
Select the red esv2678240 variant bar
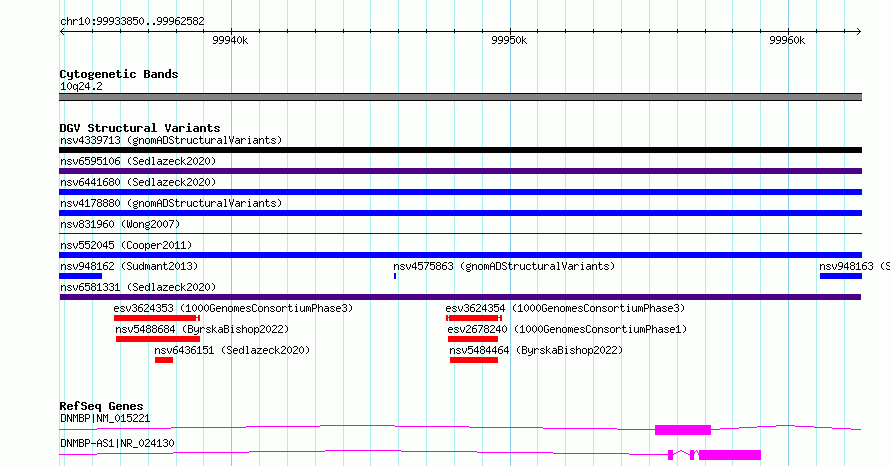[x=473, y=339]
